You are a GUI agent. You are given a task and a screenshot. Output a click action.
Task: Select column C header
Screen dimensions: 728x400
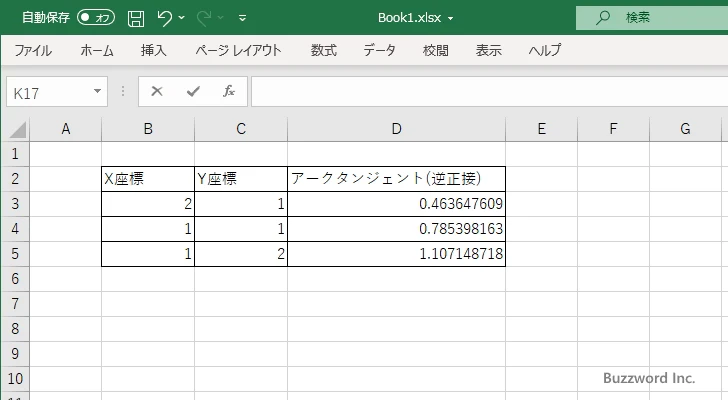click(241, 129)
